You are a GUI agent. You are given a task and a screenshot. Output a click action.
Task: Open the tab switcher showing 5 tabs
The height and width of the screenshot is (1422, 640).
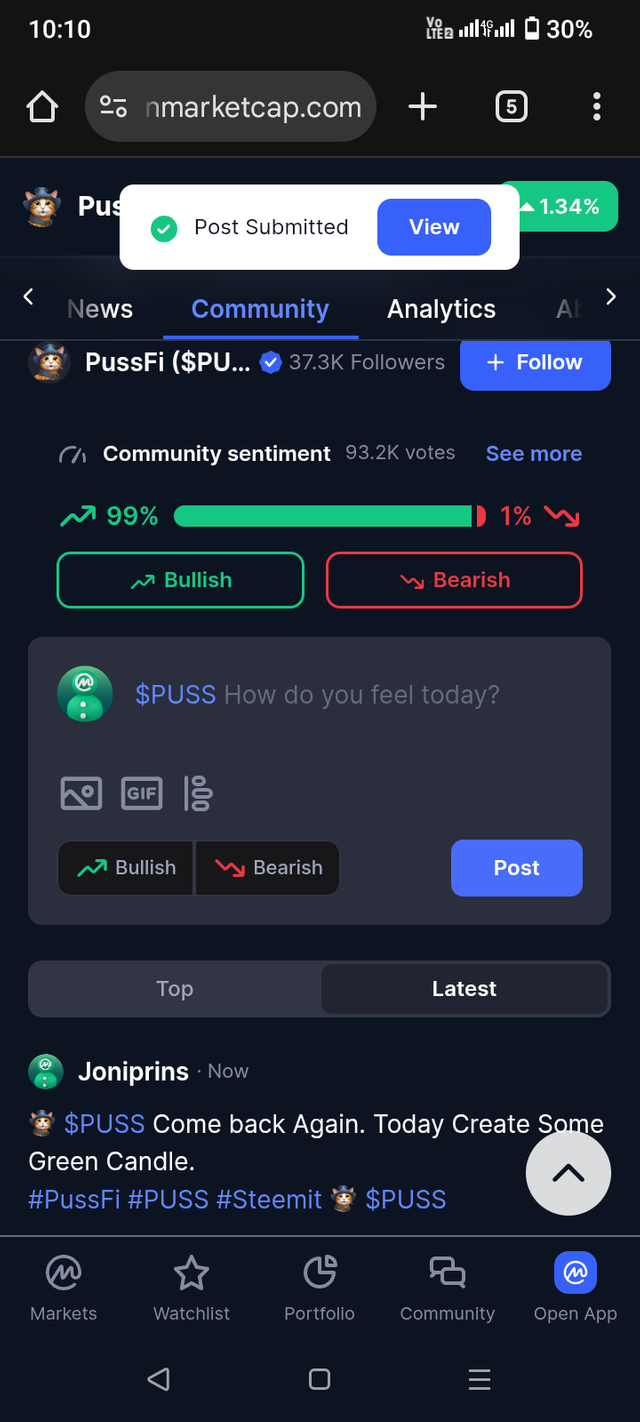click(x=511, y=106)
